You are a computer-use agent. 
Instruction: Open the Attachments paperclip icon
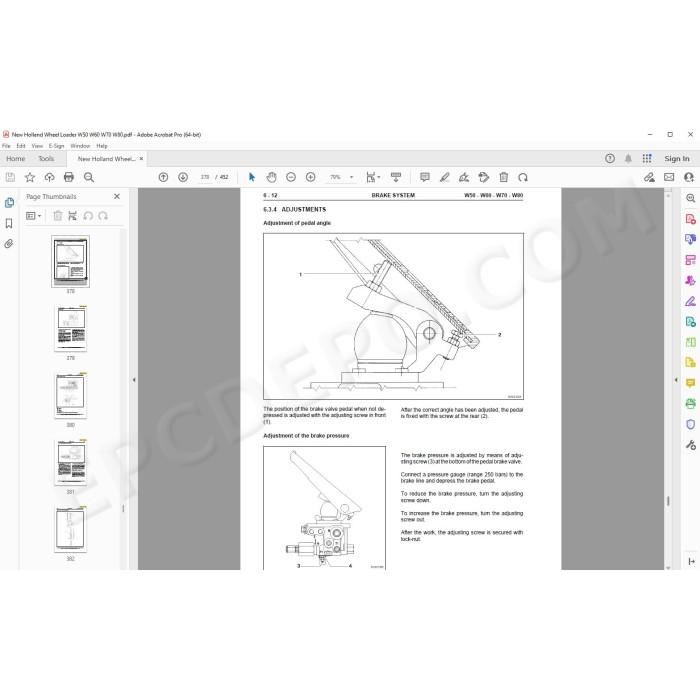(9, 244)
